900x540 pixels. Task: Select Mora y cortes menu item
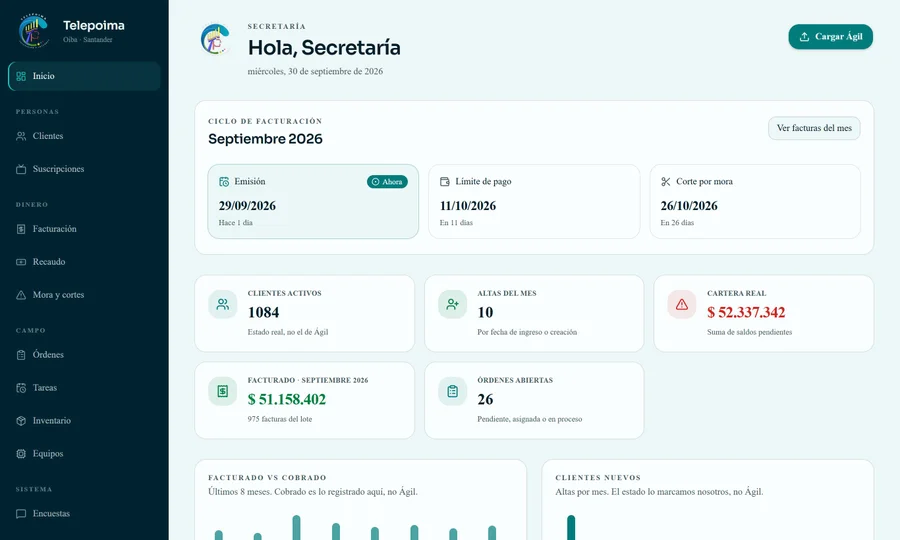point(84,295)
